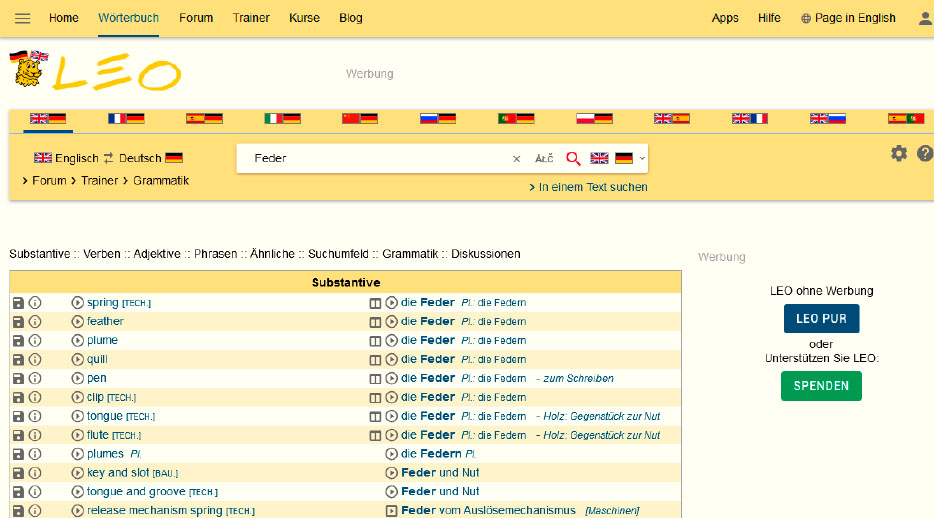Select English-Russian dictionary flag pair
The image size is (934, 518).
click(828, 118)
